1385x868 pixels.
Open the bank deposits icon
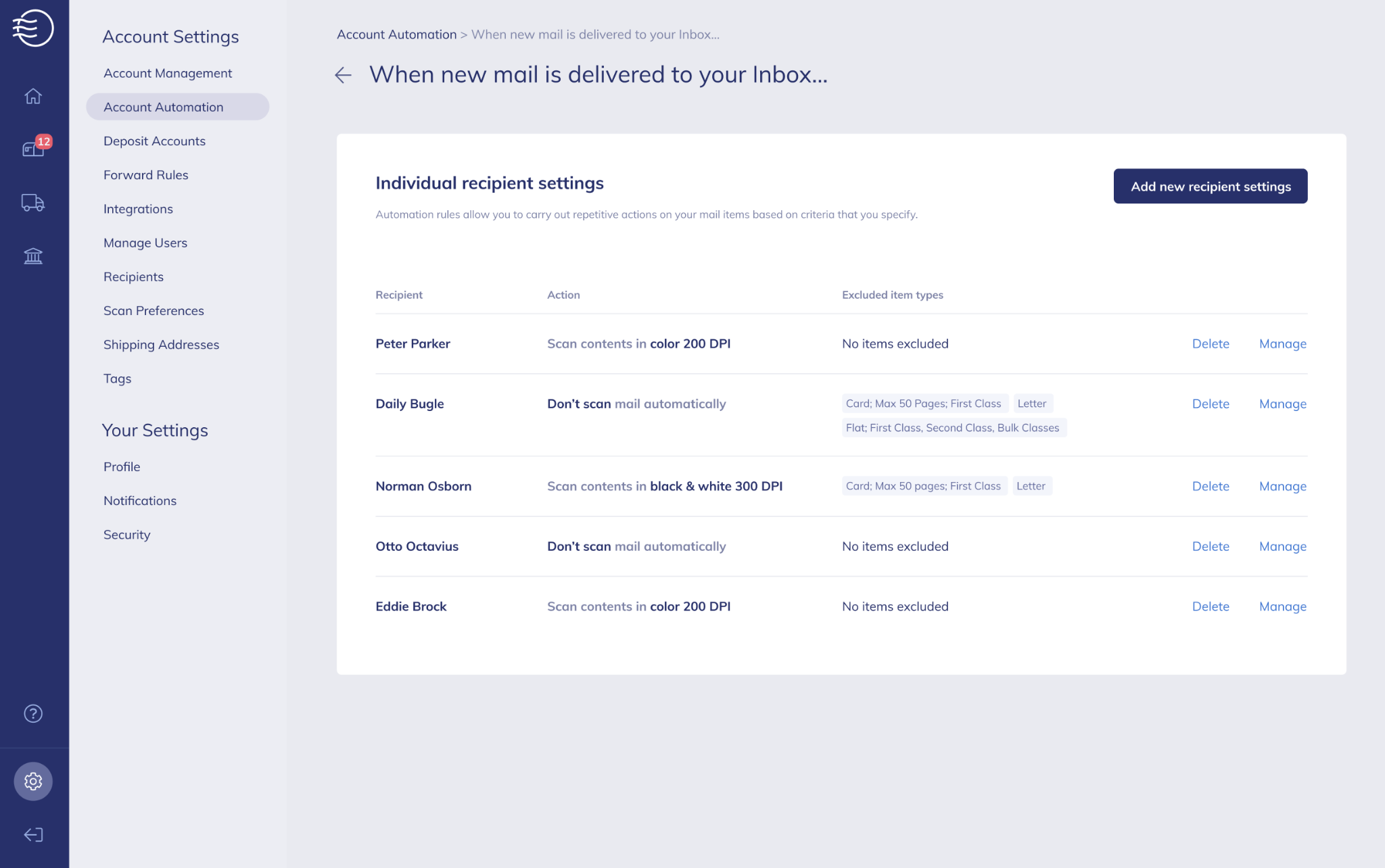point(33,256)
